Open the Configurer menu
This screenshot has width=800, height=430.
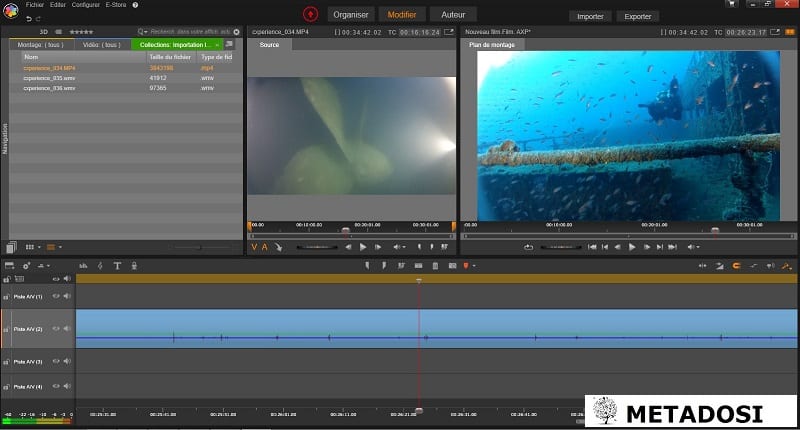coord(86,5)
